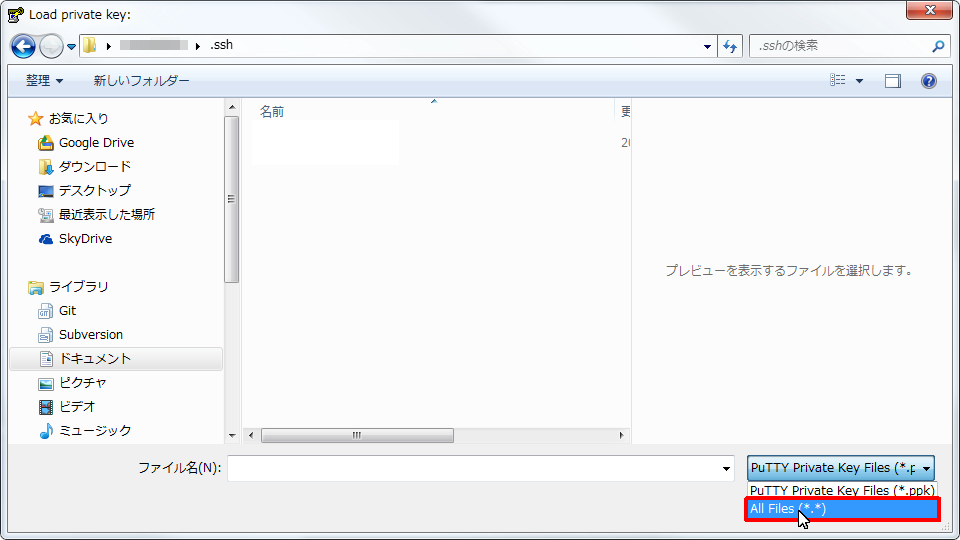The height and width of the screenshot is (540, 960).
Task: Open Google Drive in favorites
Action: [x=96, y=143]
